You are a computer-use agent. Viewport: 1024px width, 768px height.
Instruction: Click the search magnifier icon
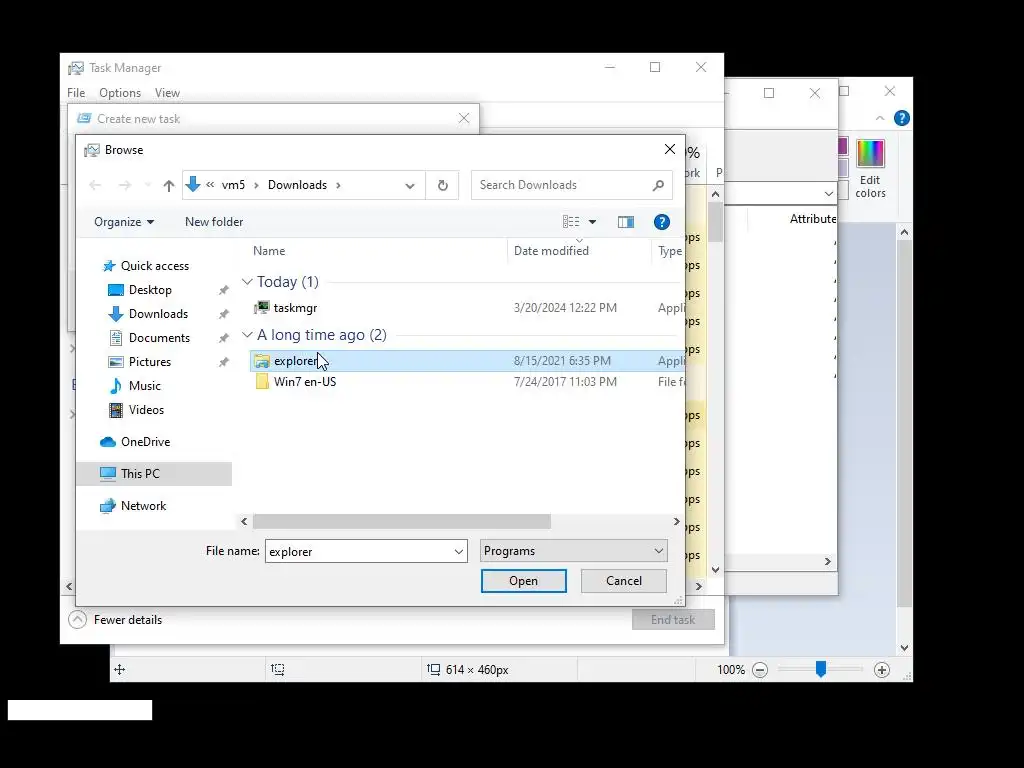coord(658,185)
